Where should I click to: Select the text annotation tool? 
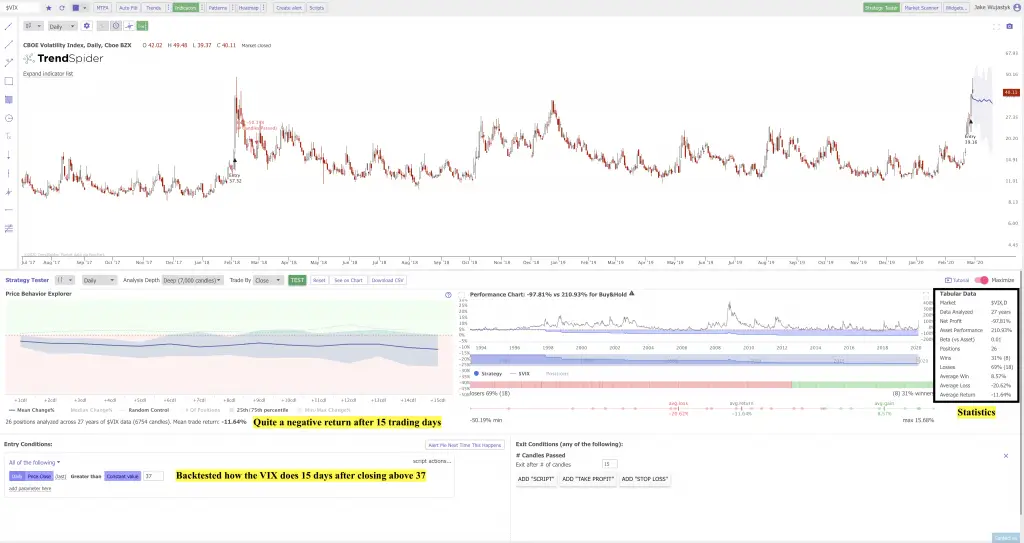coord(8,137)
